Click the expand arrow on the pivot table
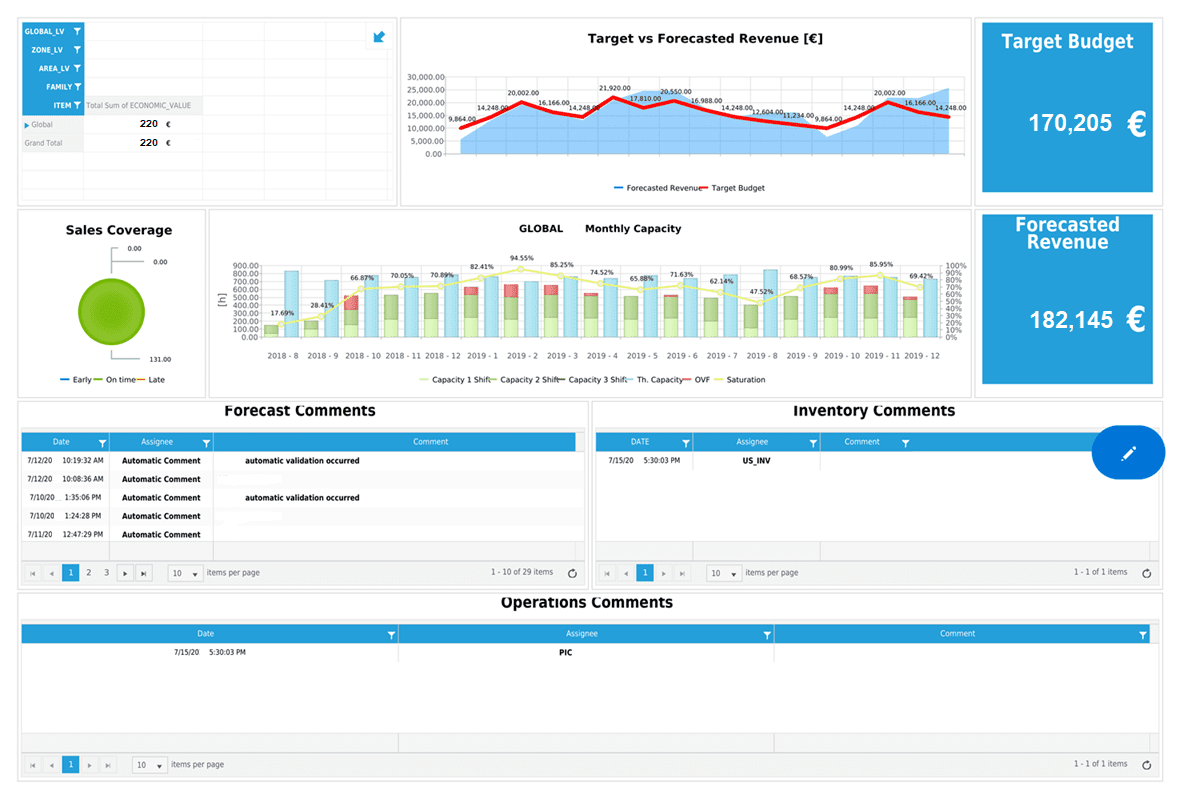 pyautogui.click(x=379, y=36)
